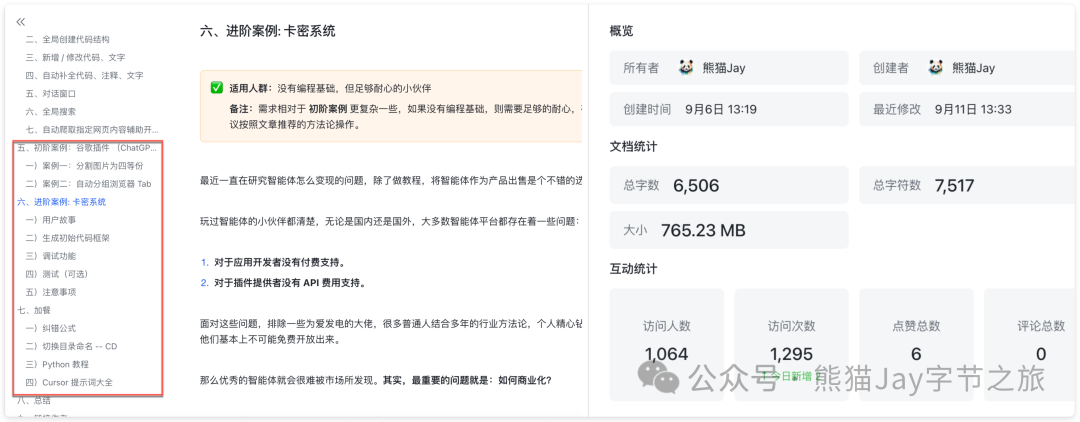This screenshot has width=1080, height=422.
Task: Click the 适用人群 line in the callout
Action: tap(330, 88)
